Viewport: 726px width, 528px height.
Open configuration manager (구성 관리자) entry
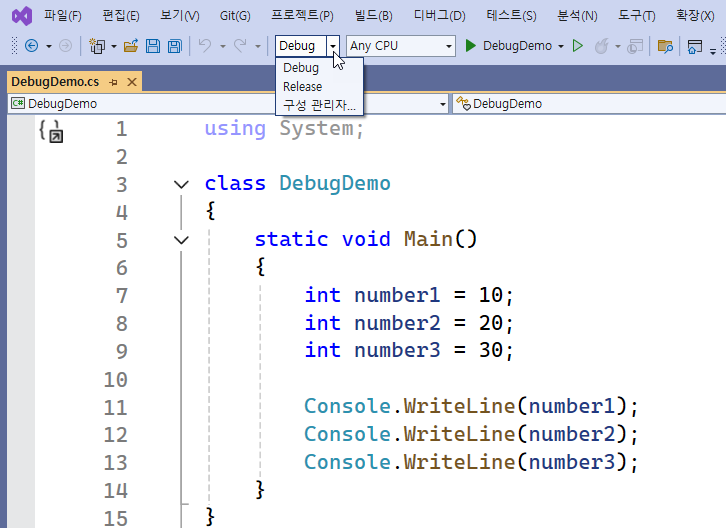[x=319, y=106]
